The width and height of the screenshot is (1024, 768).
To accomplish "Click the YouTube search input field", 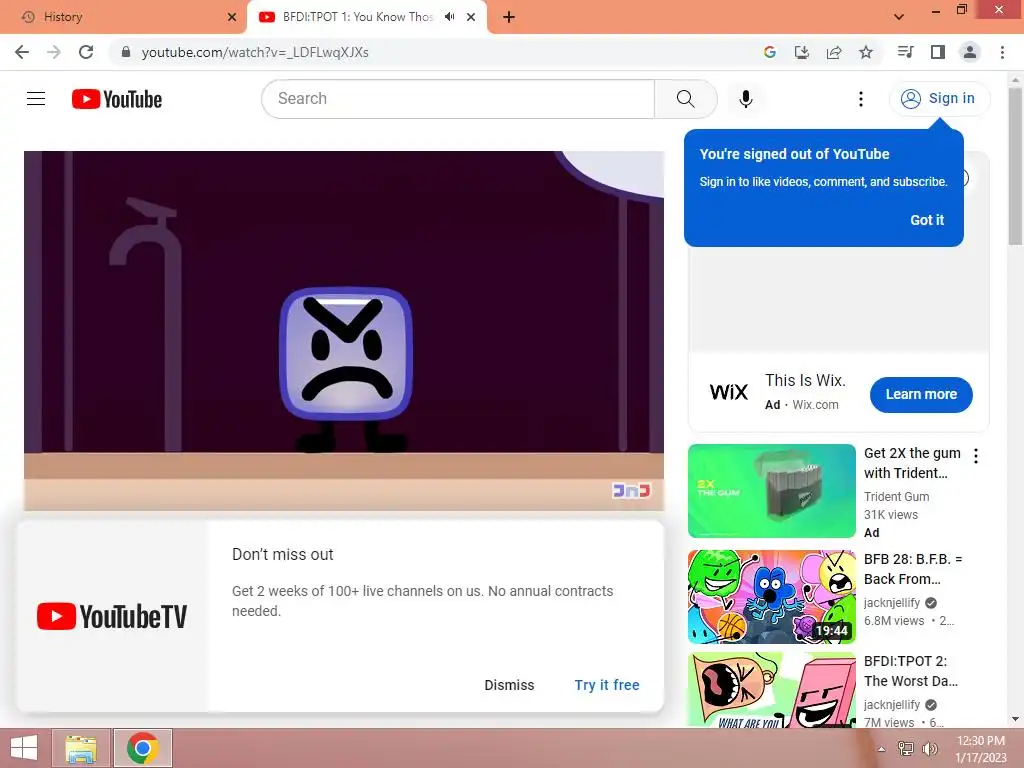I will [x=458, y=99].
